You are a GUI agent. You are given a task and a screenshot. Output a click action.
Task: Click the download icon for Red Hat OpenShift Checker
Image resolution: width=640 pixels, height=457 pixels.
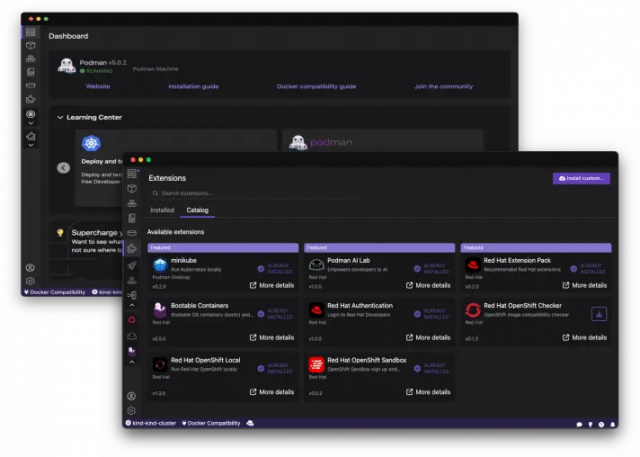pos(599,314)
